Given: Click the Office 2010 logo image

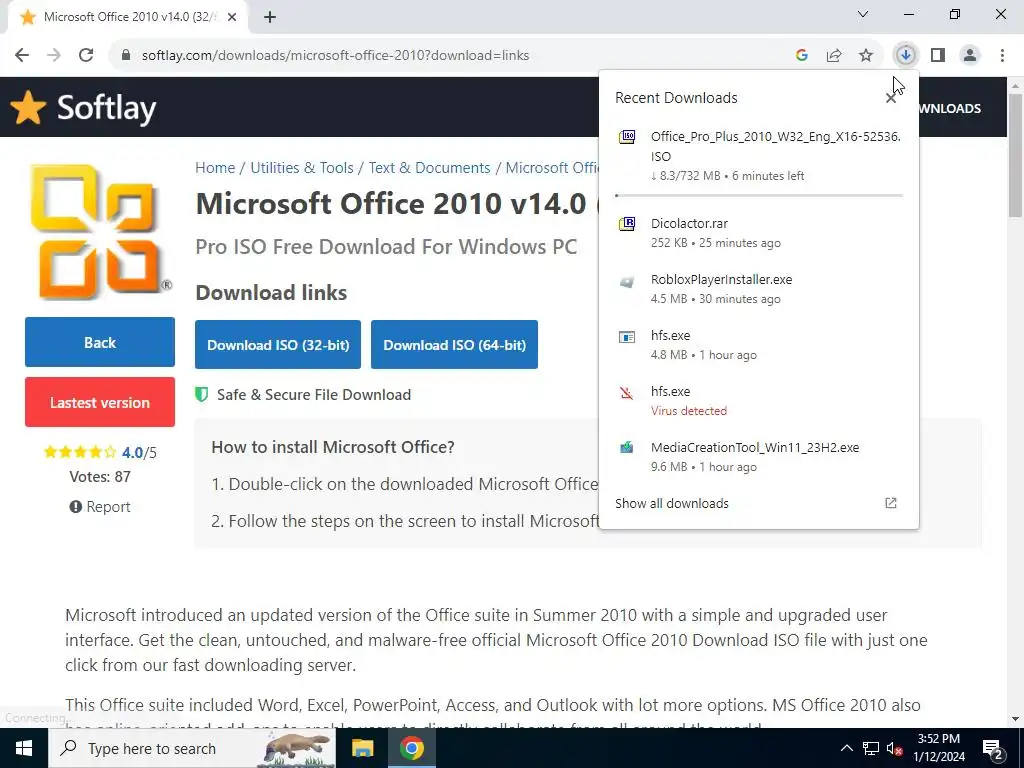Looking at the screenshot, I should tap(100, 232).
